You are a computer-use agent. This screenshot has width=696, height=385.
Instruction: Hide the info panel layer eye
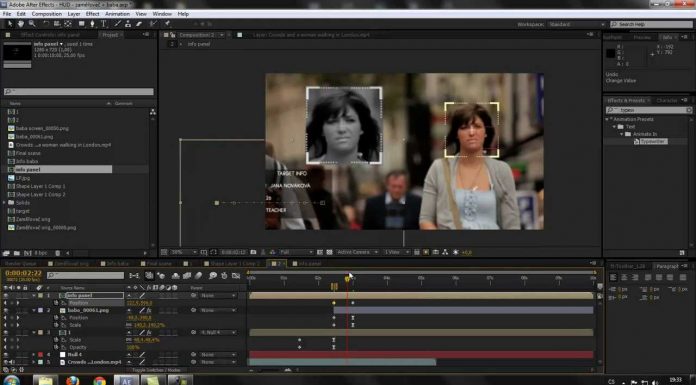tap(6, 295)
